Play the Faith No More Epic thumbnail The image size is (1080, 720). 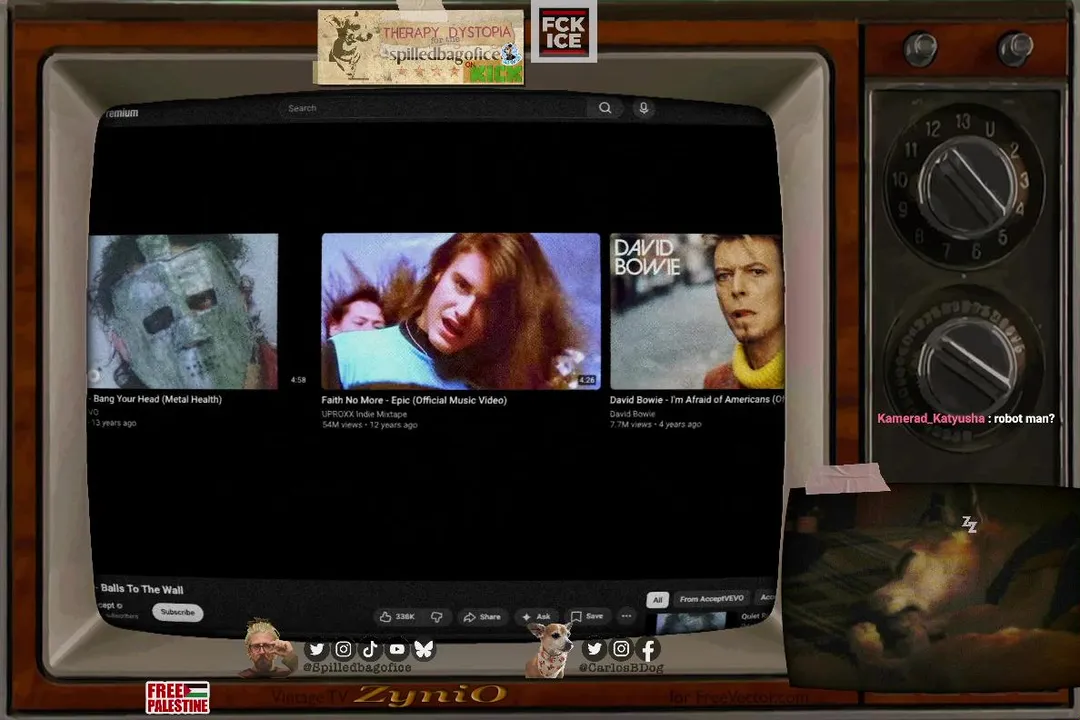tap(461, 311)
